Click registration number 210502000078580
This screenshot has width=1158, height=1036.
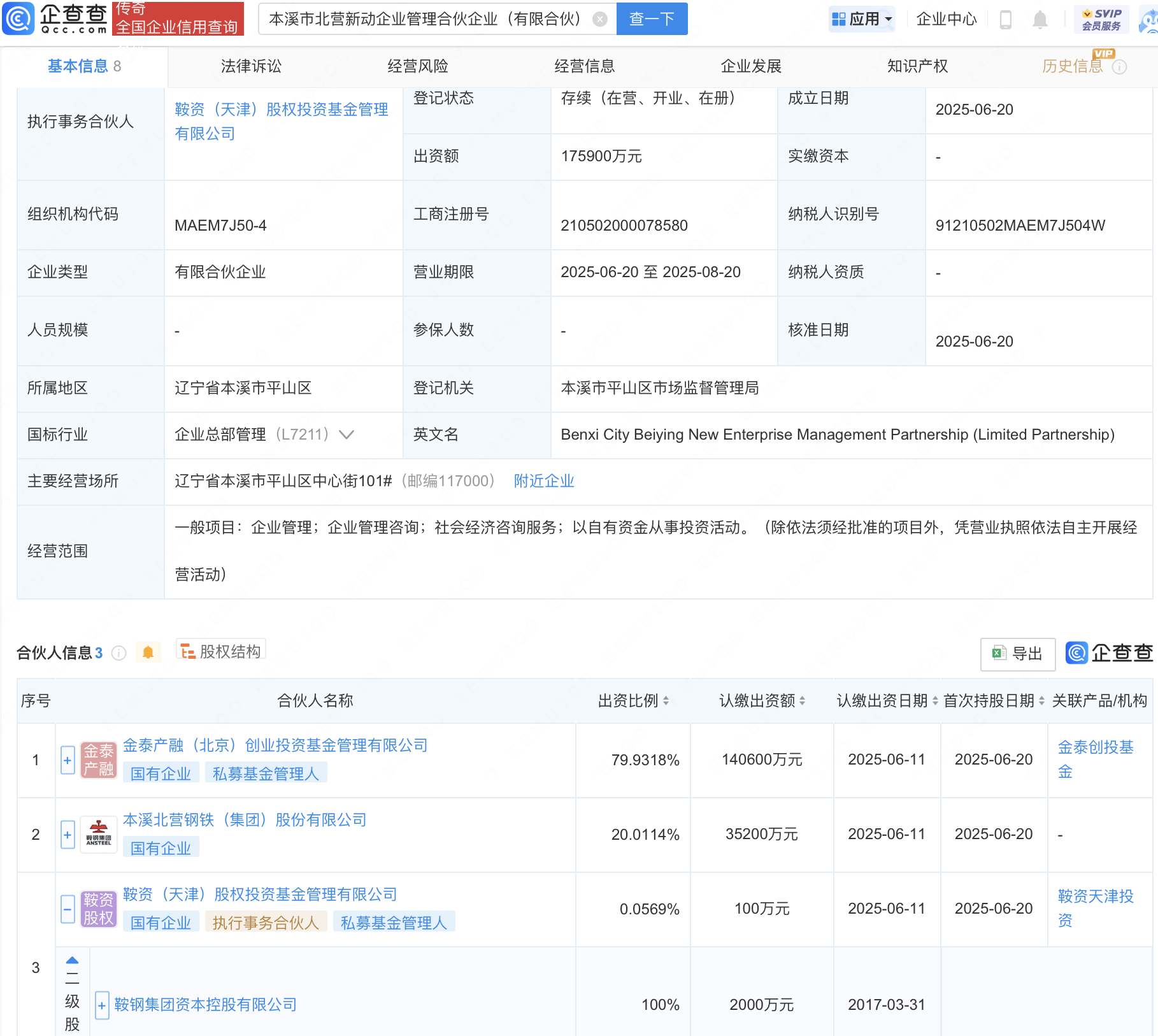pyautogui.click(x=624, y=226)
